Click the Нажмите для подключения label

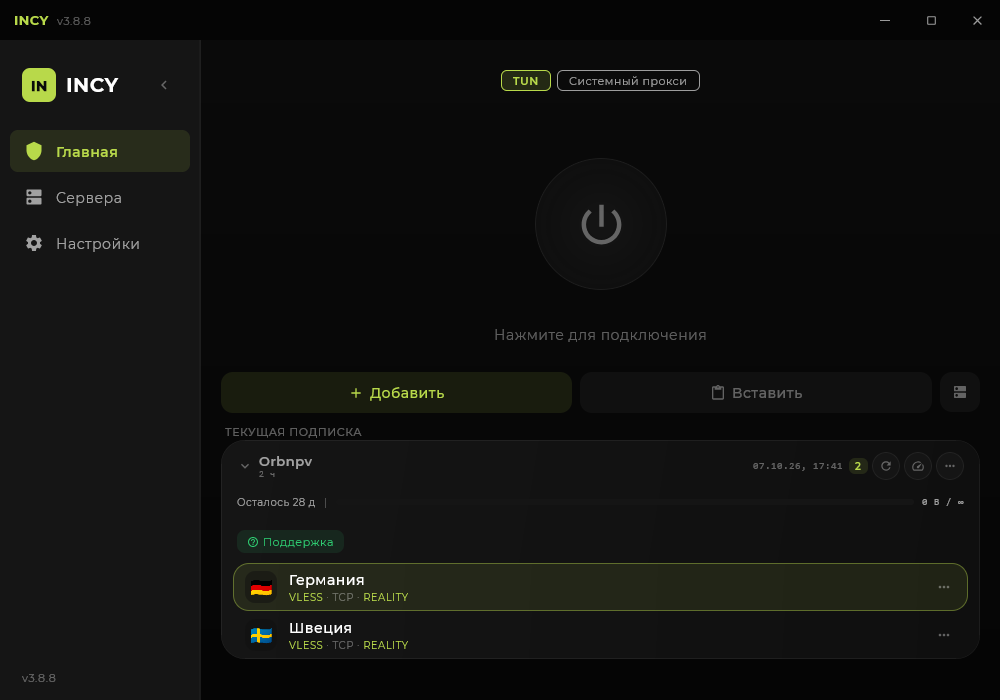pos(600,335)
